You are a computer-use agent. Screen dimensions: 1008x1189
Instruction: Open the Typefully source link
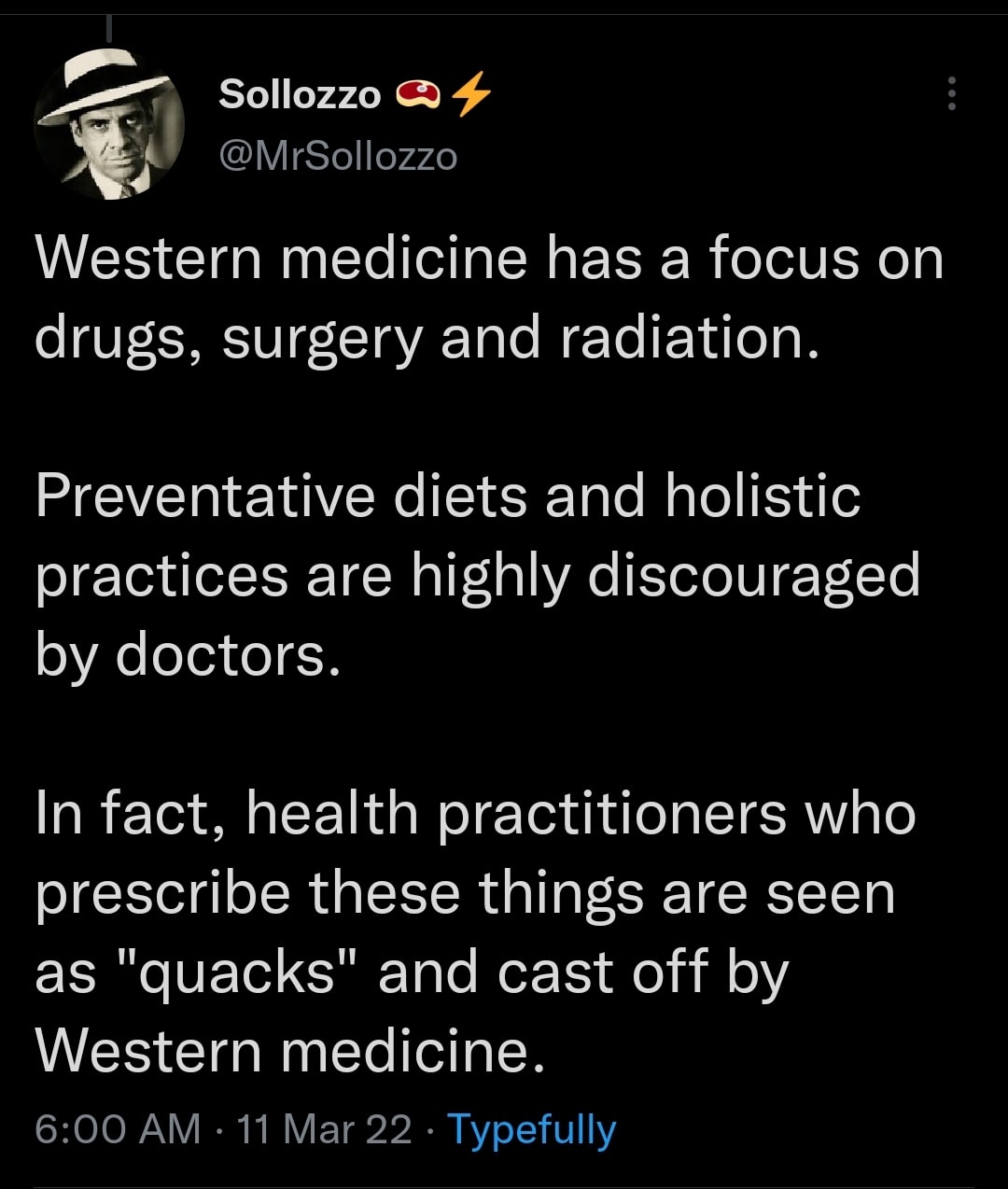point(532,1129)
